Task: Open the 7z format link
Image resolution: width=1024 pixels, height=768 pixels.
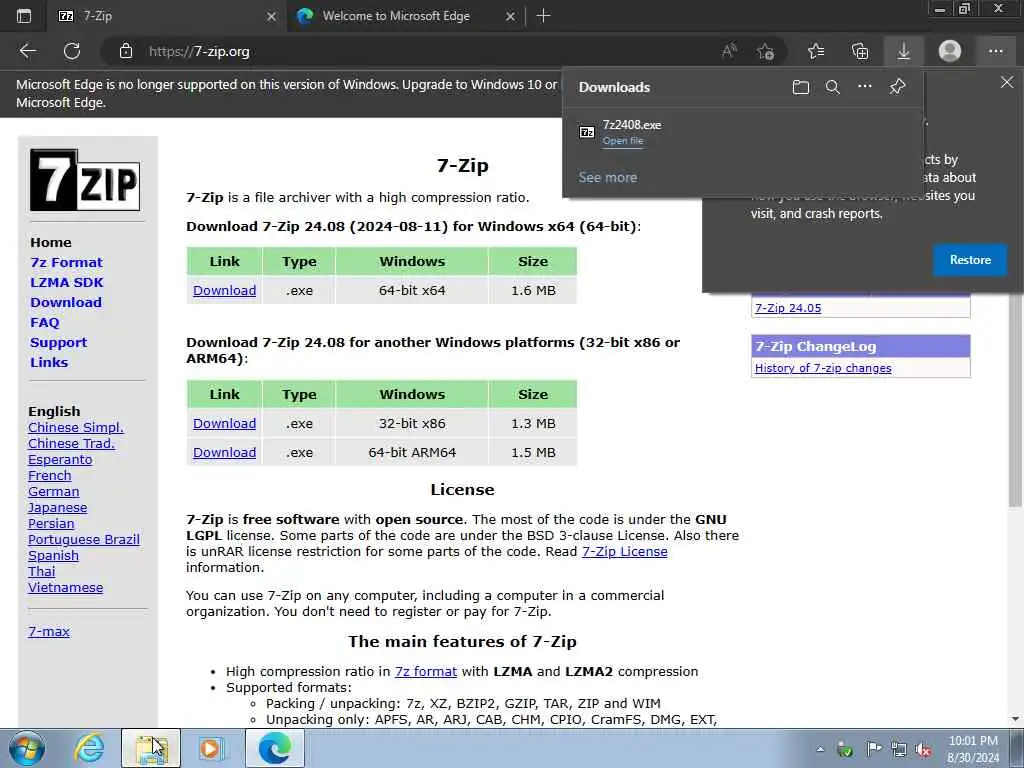Action: (426, 671)
